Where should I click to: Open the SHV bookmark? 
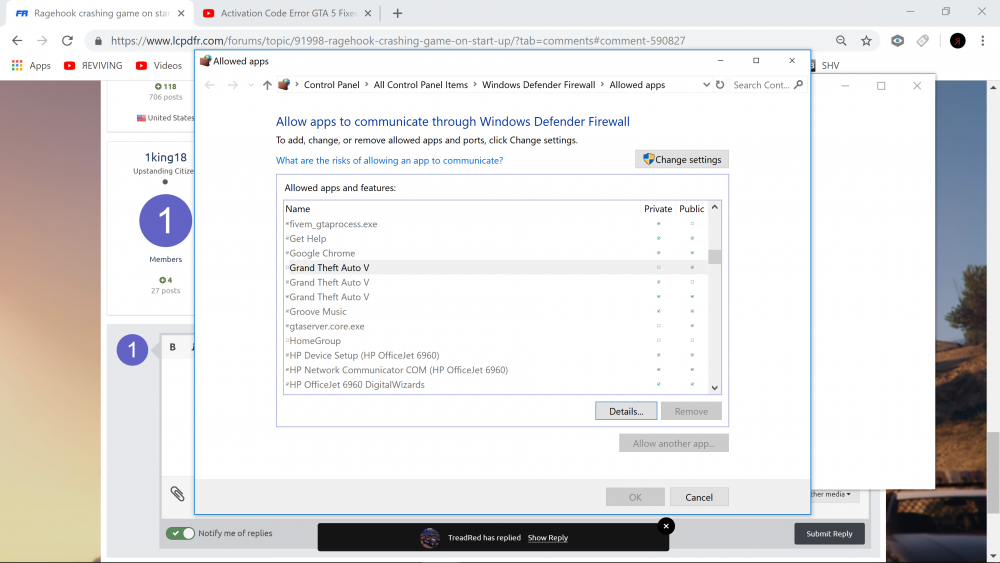(830, 65)
